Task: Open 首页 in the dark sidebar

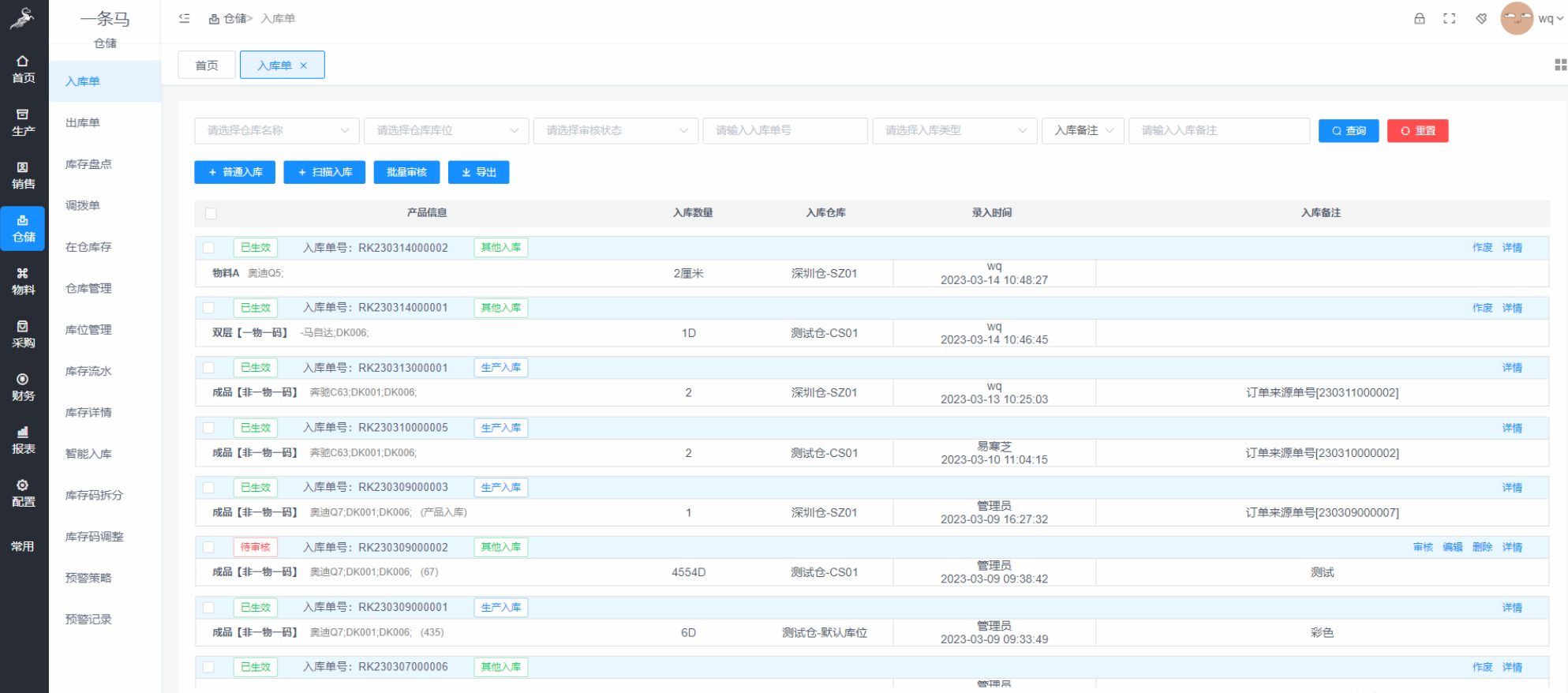Action: tap(24, 69)
